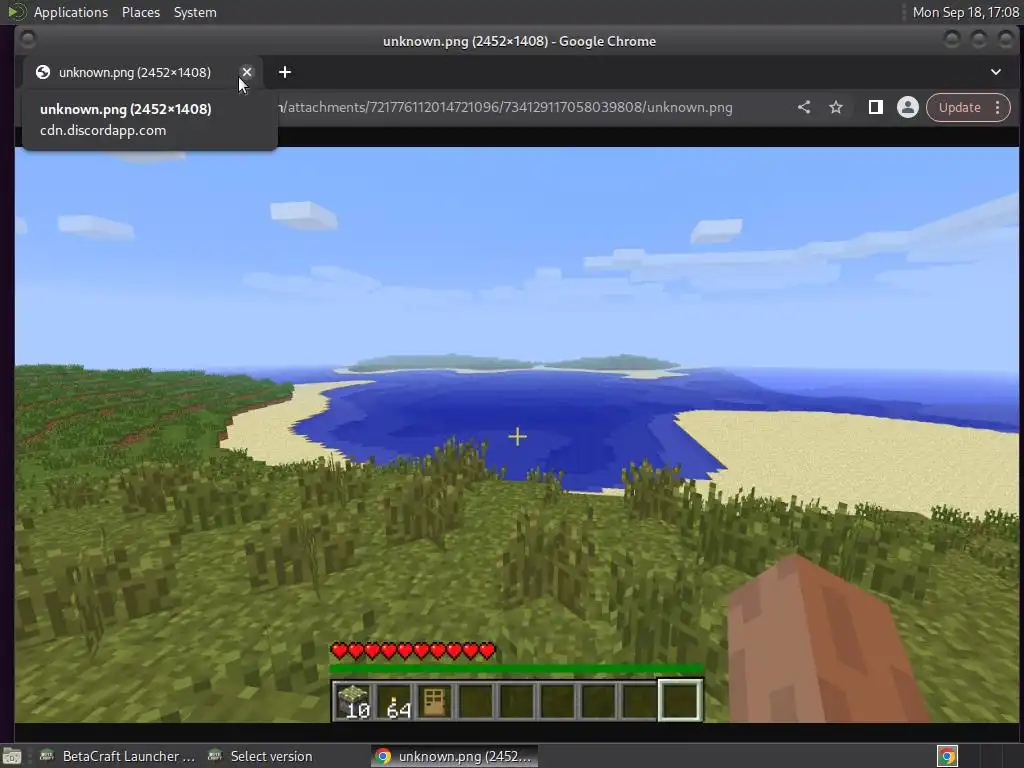This screenshot has width=1024, height=768.
Task: Click the address bar URL text
Action: [x=505, y=107]
